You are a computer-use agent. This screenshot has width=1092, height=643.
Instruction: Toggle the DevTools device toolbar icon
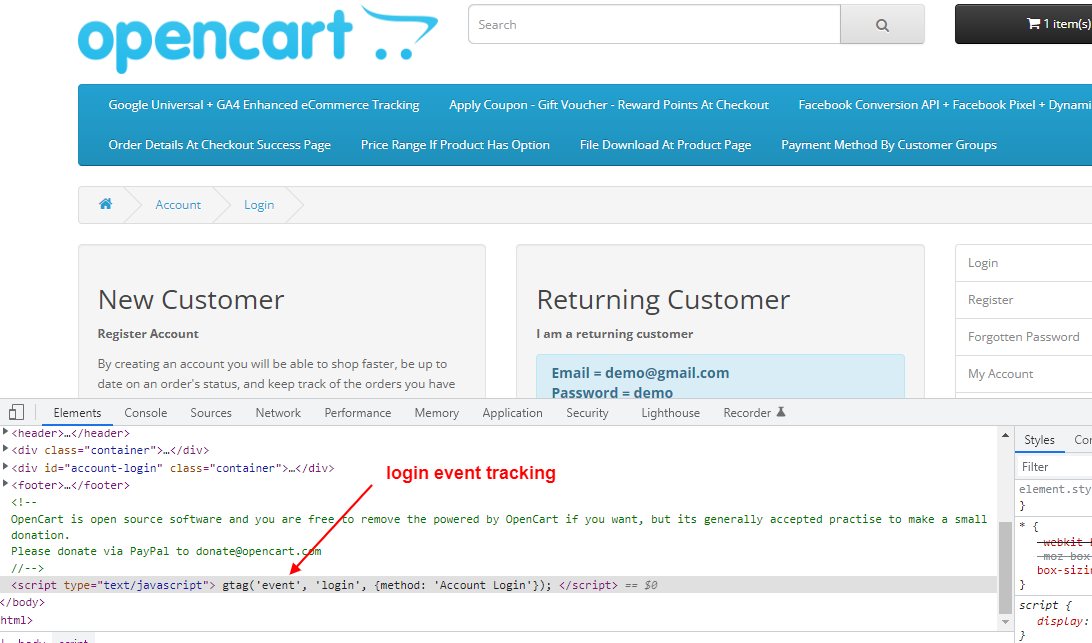click(x=17, y=412)
